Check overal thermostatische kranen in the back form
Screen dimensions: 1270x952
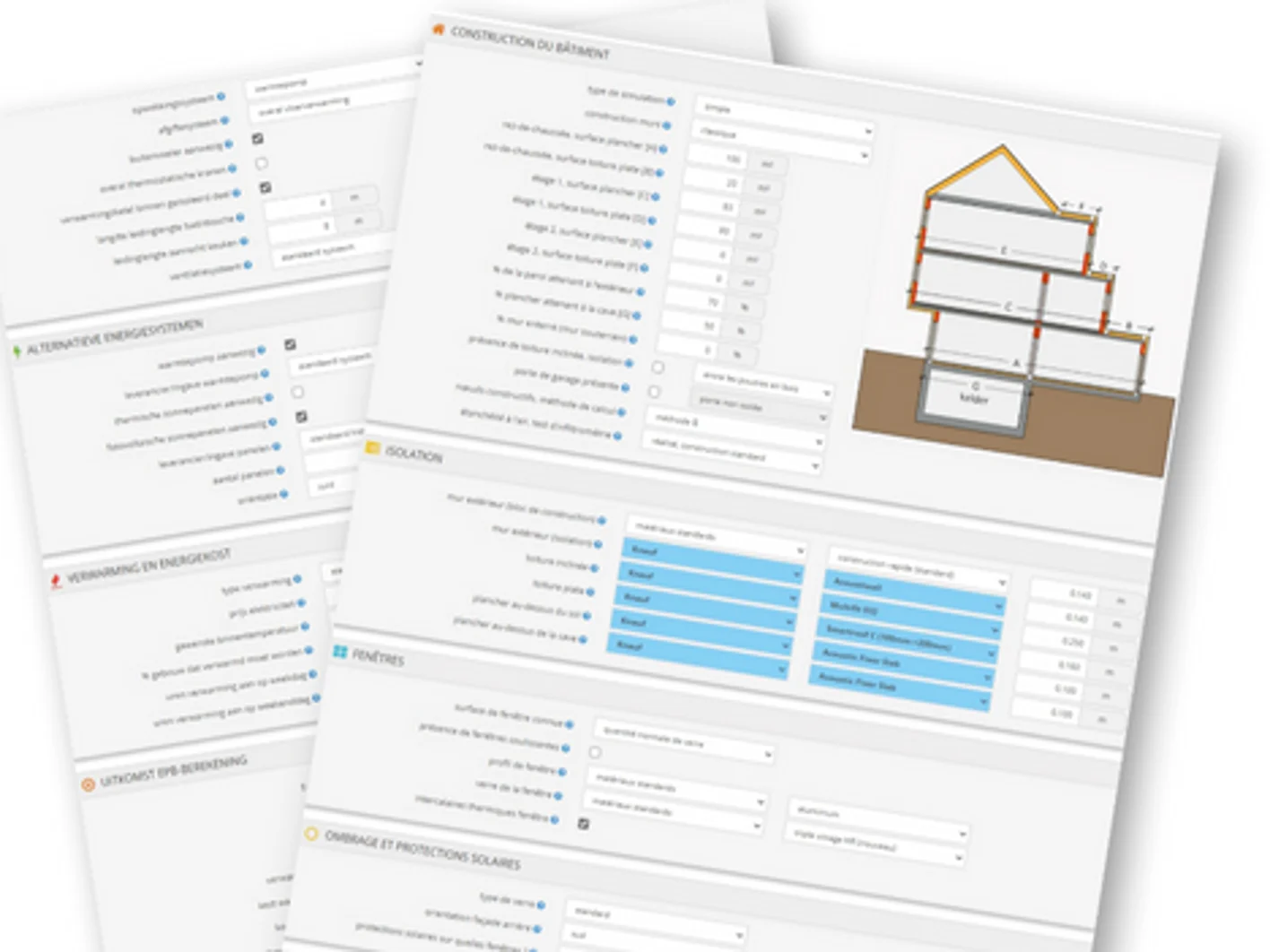click(x=262, y=163)
